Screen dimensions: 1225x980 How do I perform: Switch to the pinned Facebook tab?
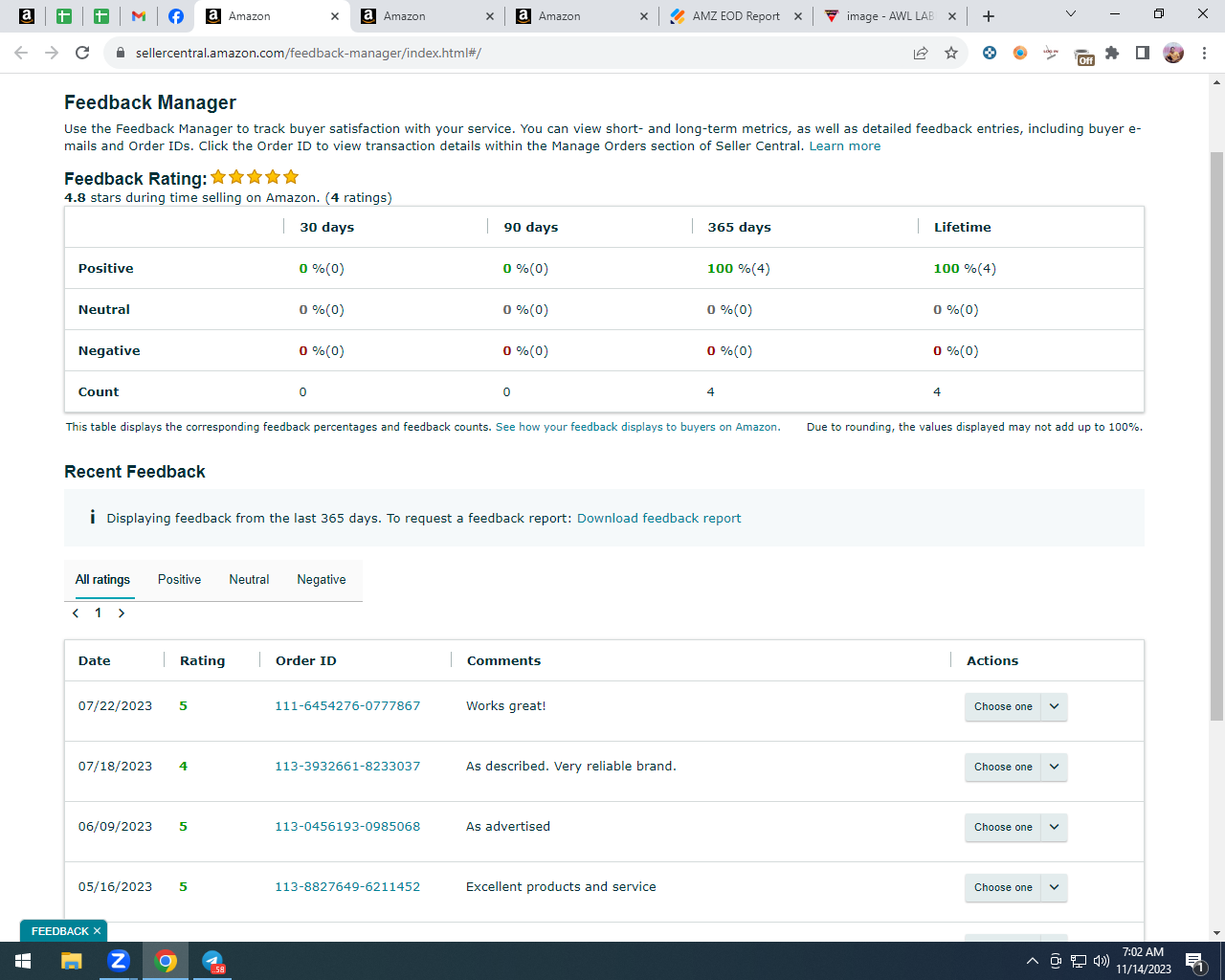click(176, 16)
